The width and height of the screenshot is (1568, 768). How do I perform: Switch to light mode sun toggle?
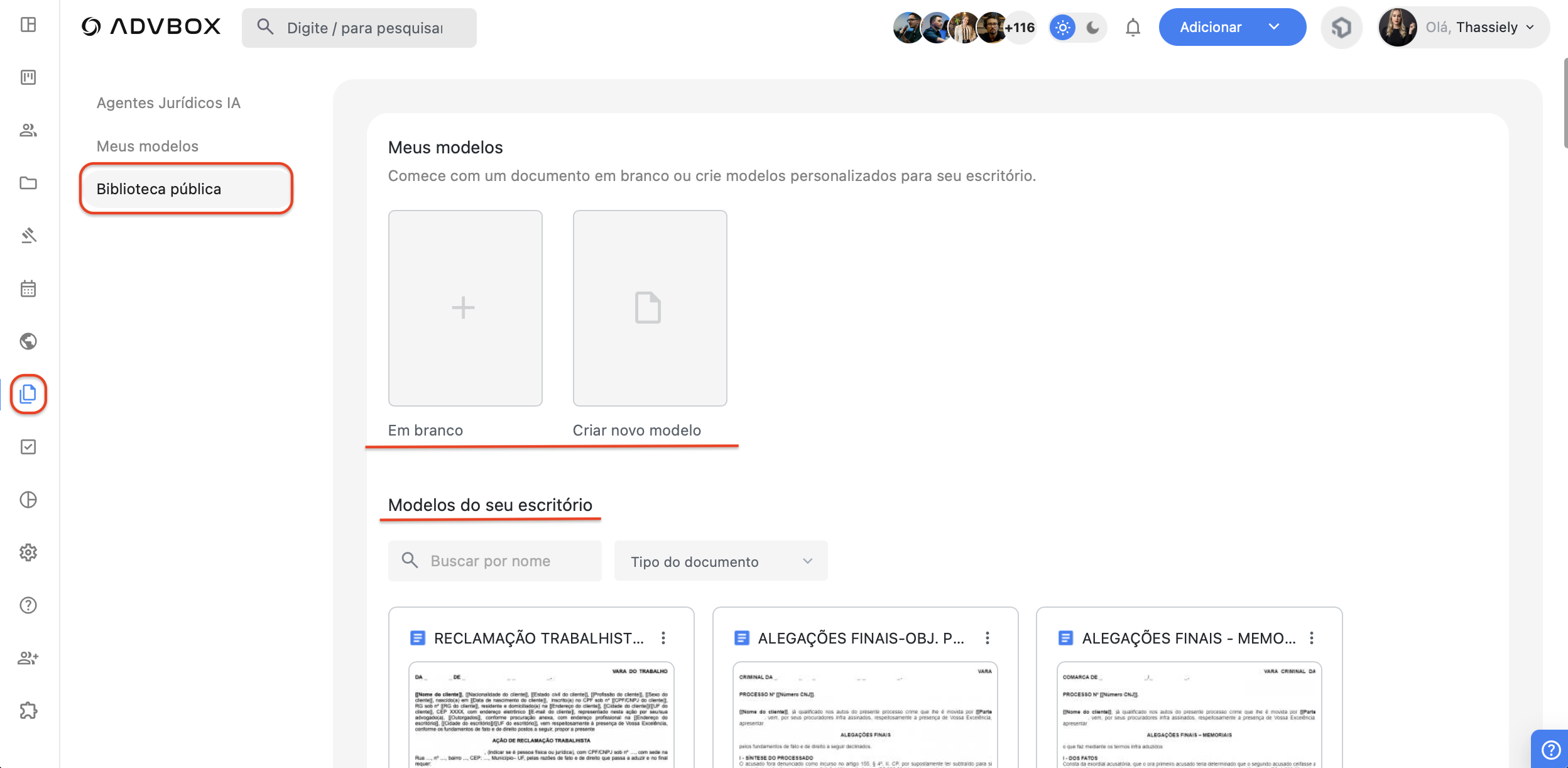(x=1062, y=28)
